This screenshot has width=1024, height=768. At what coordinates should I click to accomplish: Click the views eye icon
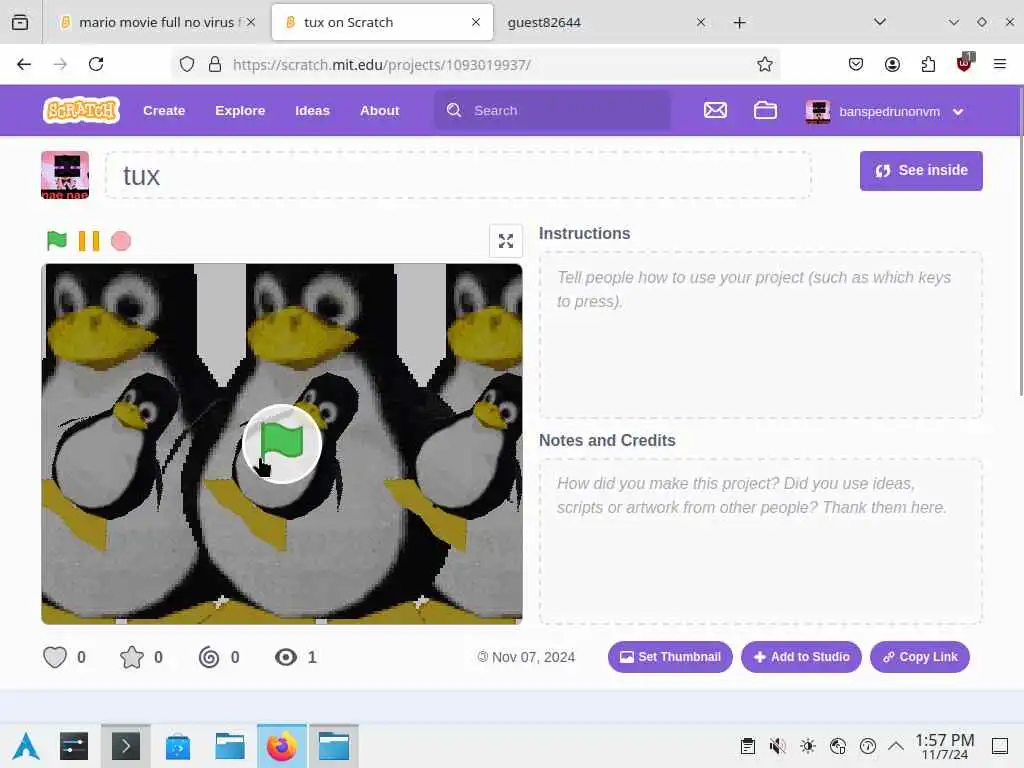(285, 657)
